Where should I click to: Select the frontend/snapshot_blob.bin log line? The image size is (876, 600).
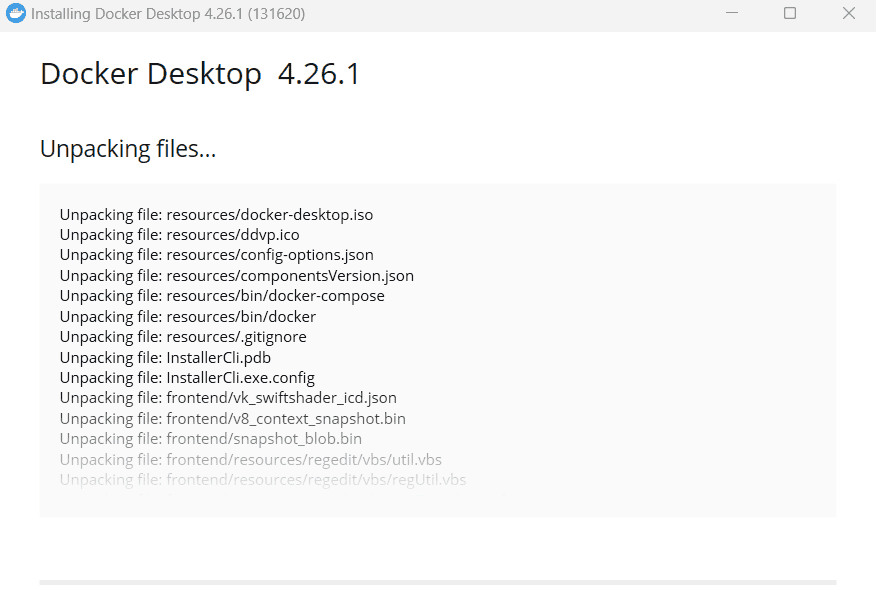[x=211, y=439]
